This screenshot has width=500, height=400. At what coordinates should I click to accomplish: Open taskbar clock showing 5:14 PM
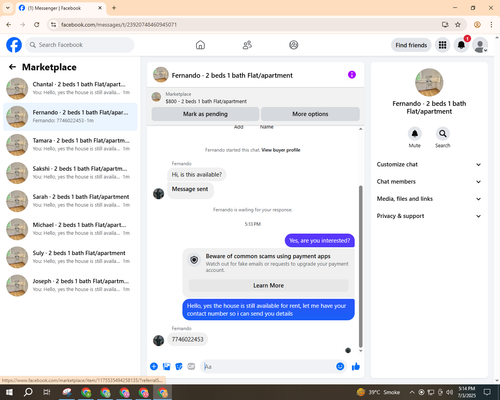(466, 392)
